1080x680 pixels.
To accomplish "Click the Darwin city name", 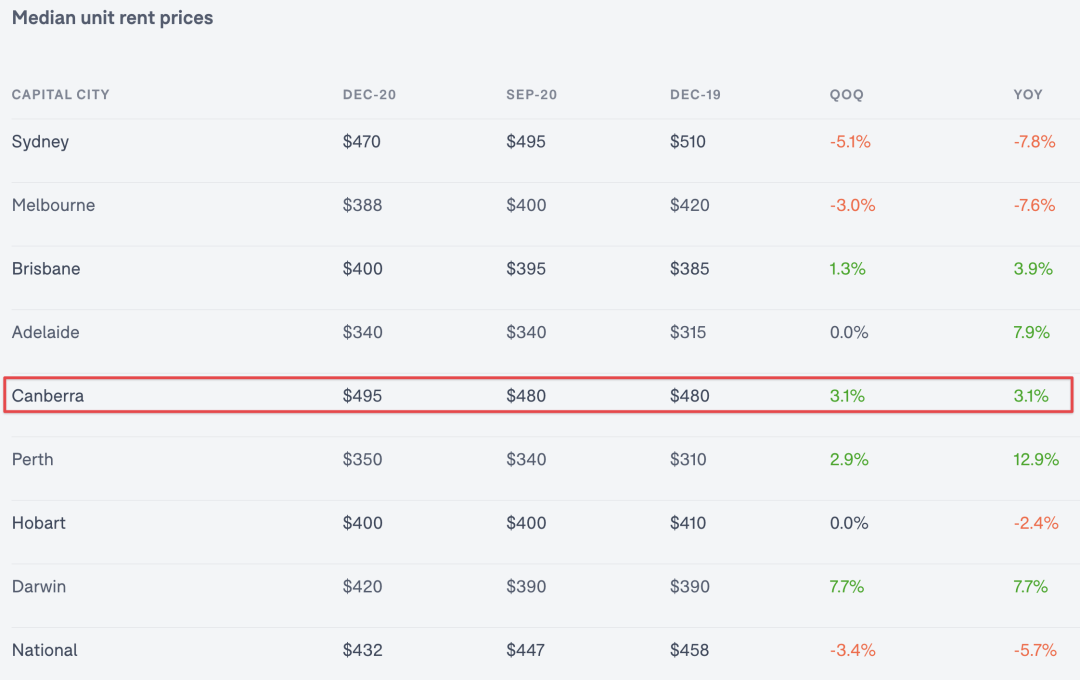I will click(39, 586).
